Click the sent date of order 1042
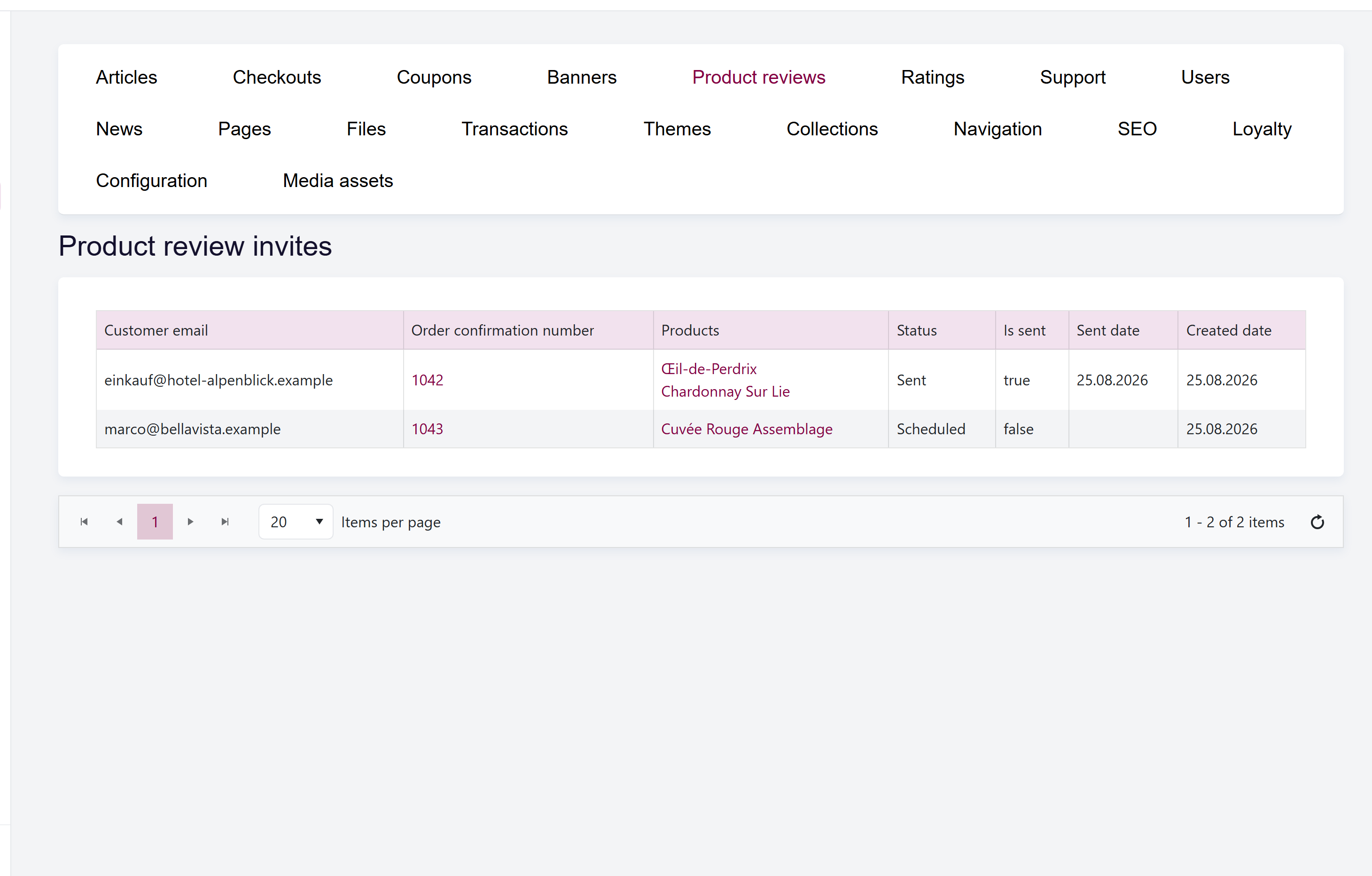Image resolution: width=1372 pixels, height=876 pixels. (1112, 380)
